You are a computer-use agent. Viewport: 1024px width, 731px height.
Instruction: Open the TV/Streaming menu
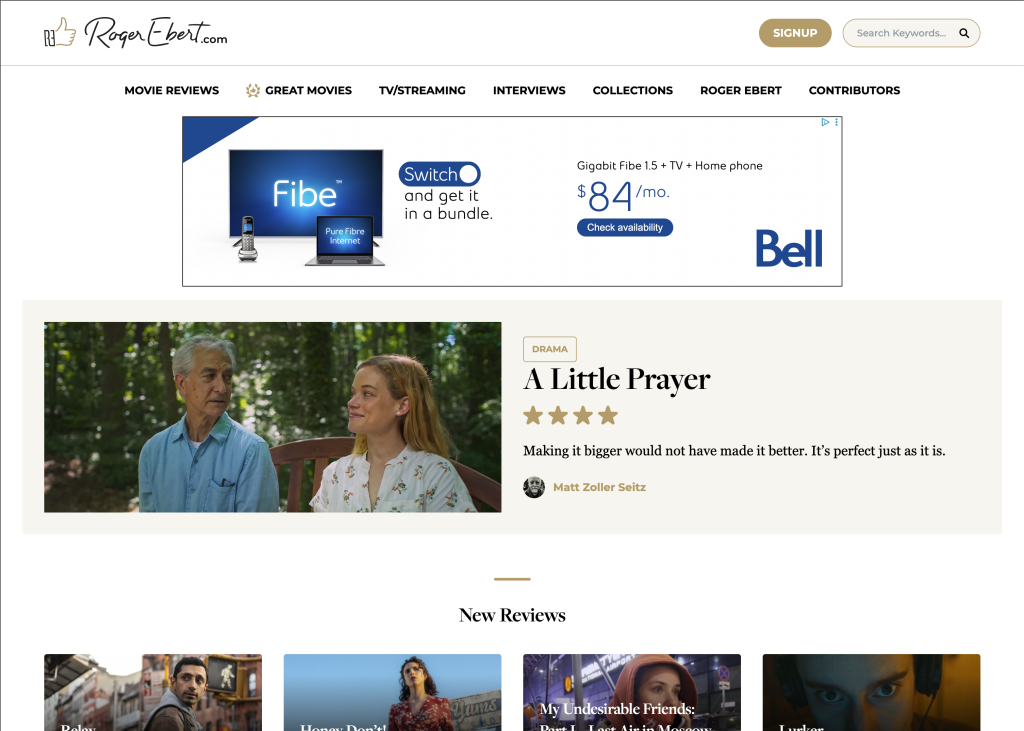[422, 90]
